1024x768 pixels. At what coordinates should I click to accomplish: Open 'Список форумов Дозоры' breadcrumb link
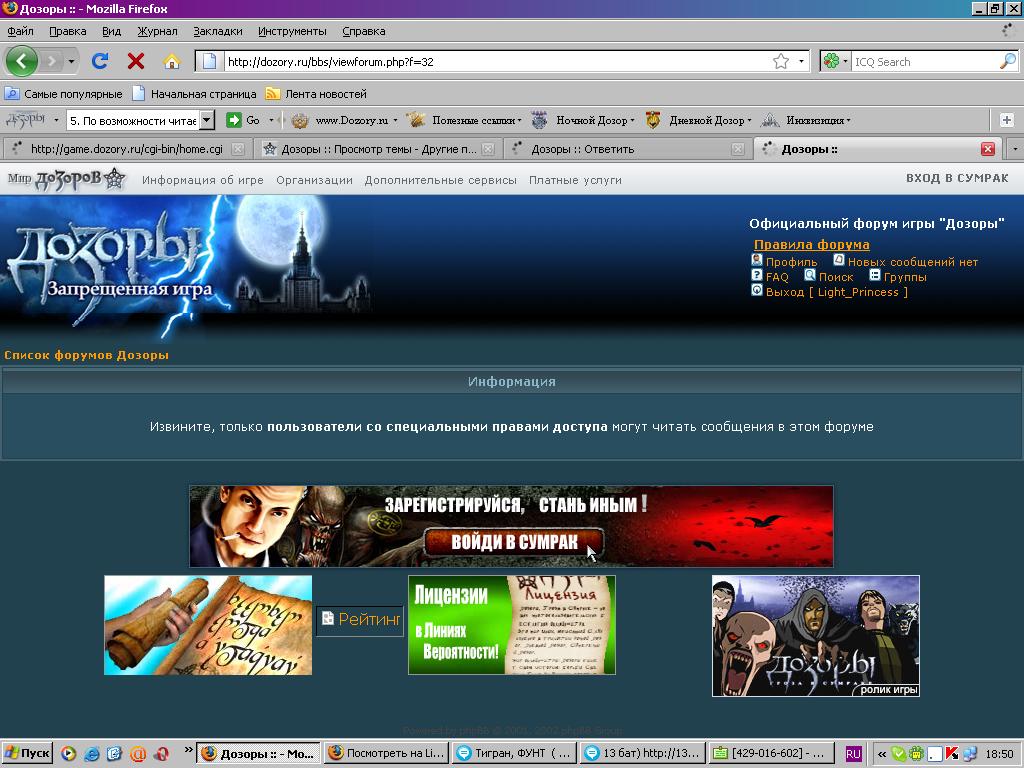(86, 355)
